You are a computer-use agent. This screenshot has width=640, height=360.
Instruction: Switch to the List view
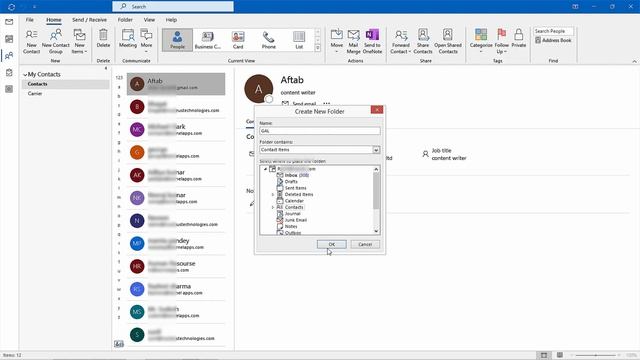coord(299,40)
